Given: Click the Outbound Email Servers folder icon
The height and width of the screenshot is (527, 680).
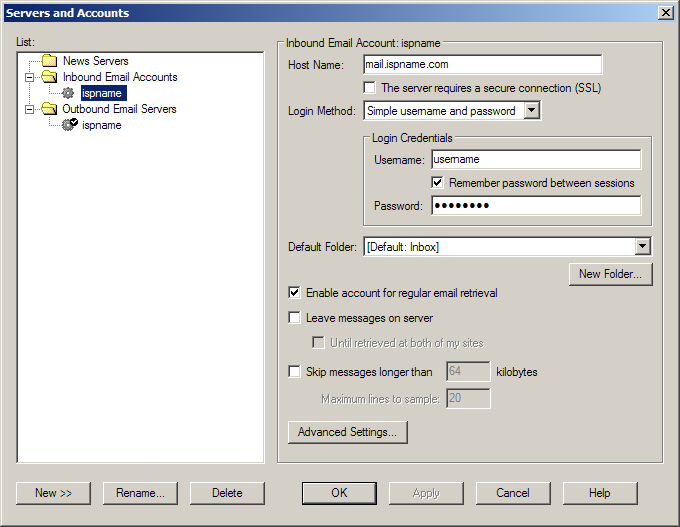Looking at the screenshot, I should [50, 109].
